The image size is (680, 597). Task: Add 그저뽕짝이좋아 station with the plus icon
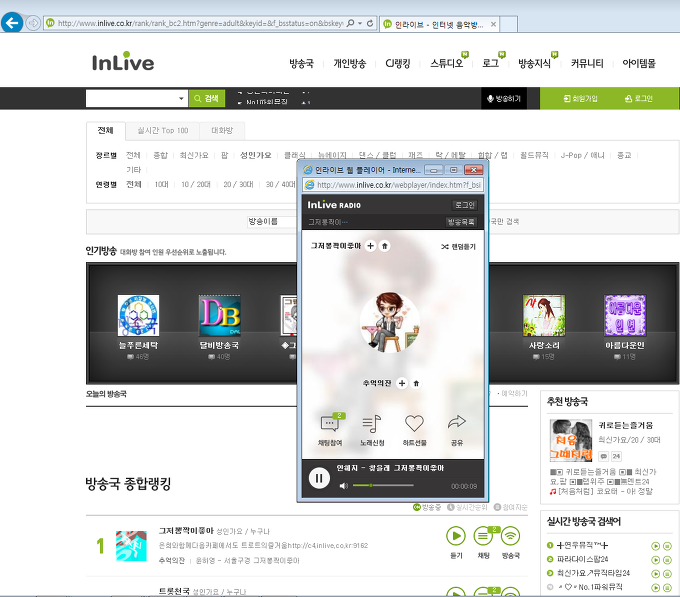click(370, 246)
